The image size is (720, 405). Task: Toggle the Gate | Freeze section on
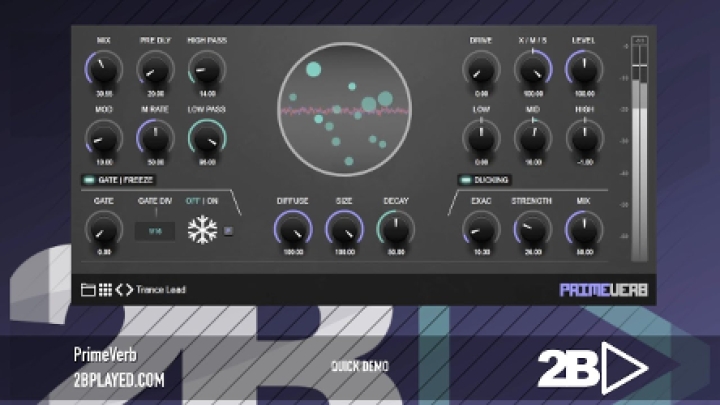pos(89,180)
